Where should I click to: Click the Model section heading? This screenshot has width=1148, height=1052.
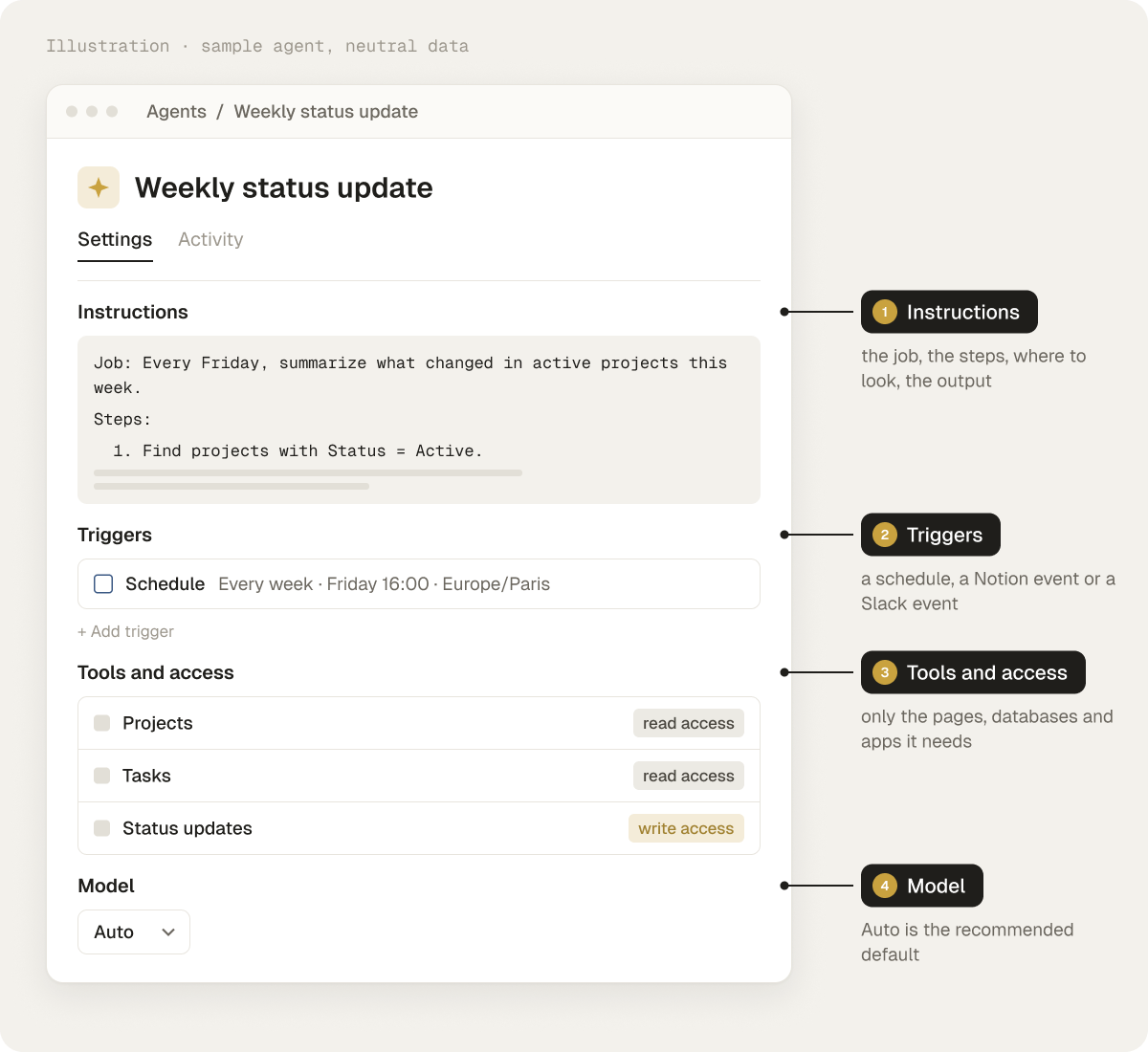pyautogui.click(x=106, y=886)
